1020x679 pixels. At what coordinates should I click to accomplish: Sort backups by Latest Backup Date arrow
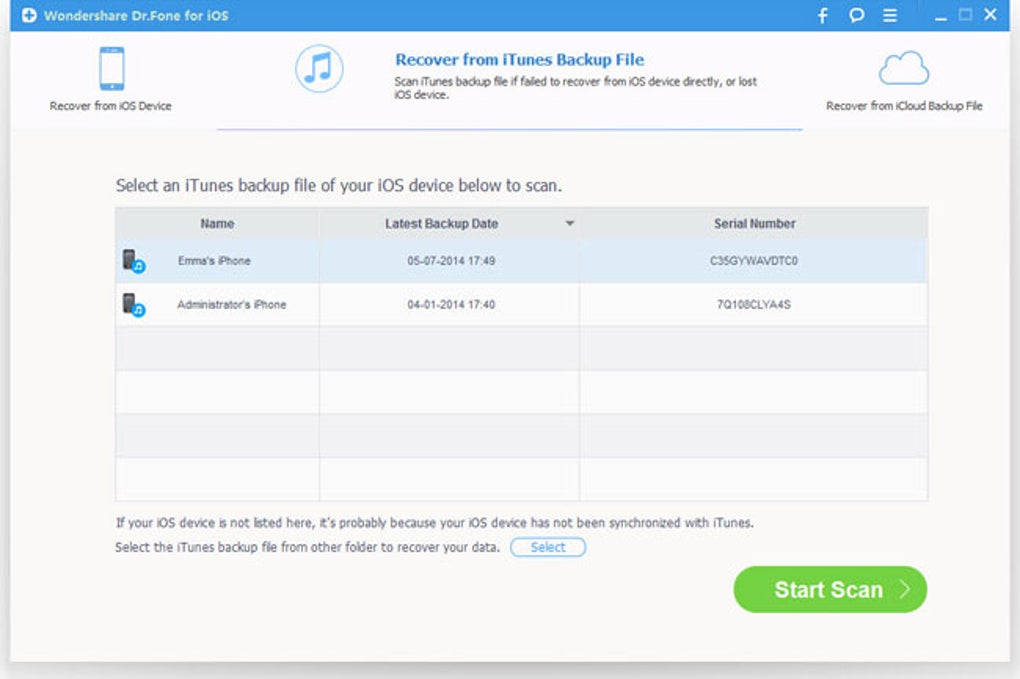[x=570, y=223]
